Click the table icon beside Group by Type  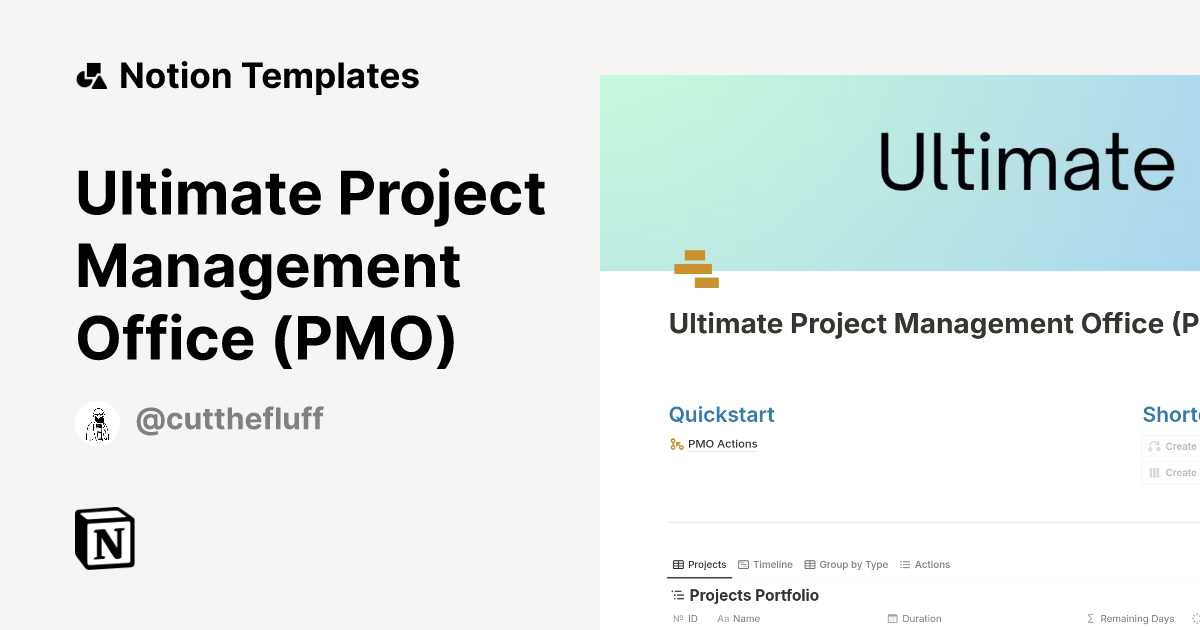(x=809, y=564)
